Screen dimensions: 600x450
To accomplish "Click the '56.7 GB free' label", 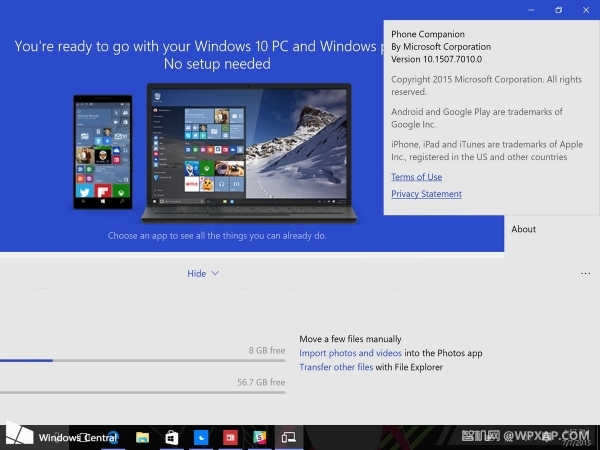I will pos(261,382).
